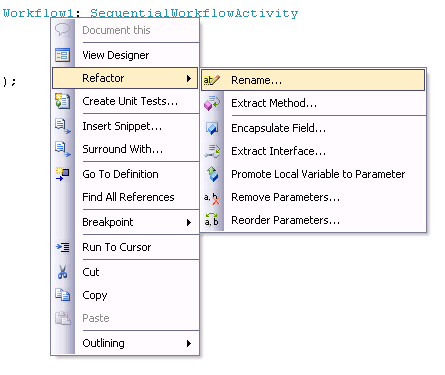
Task: Click the Copy pages icon
Action: point(62,295)
